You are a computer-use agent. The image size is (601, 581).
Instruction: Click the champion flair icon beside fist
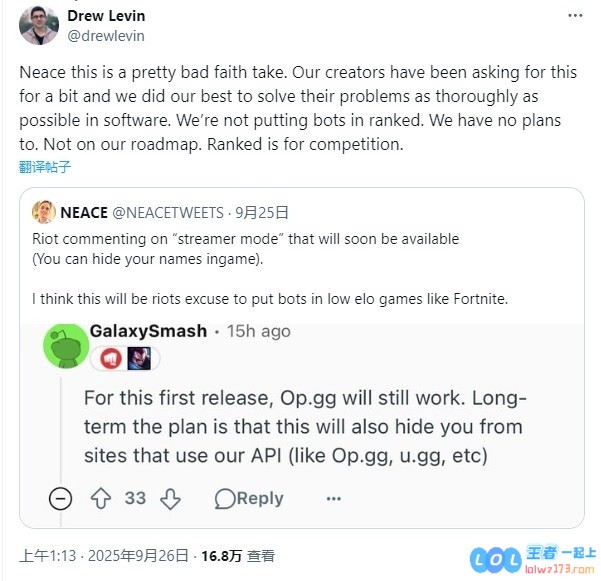137,358
